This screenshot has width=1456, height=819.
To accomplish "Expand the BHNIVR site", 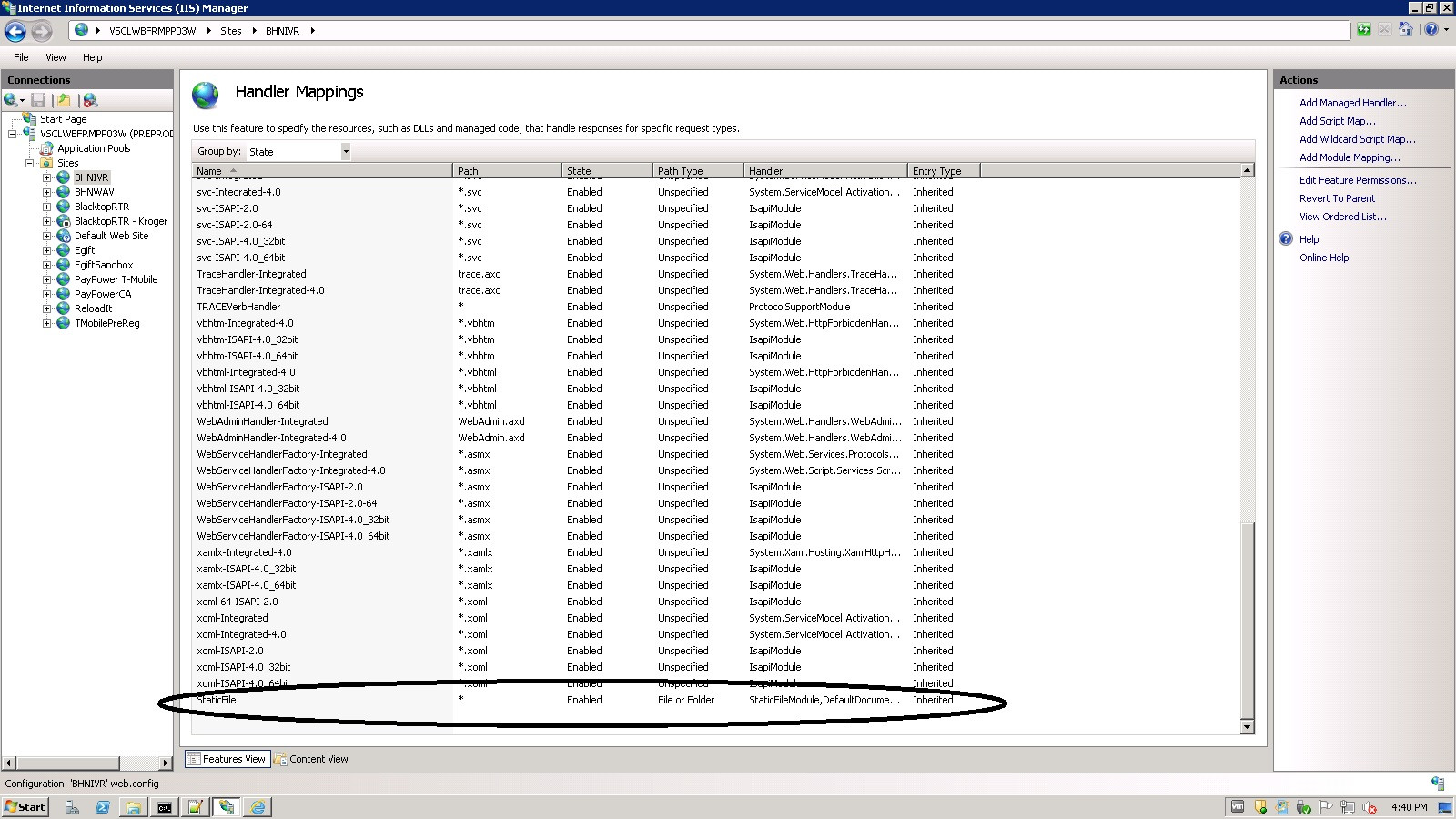I will coord(46,177).
